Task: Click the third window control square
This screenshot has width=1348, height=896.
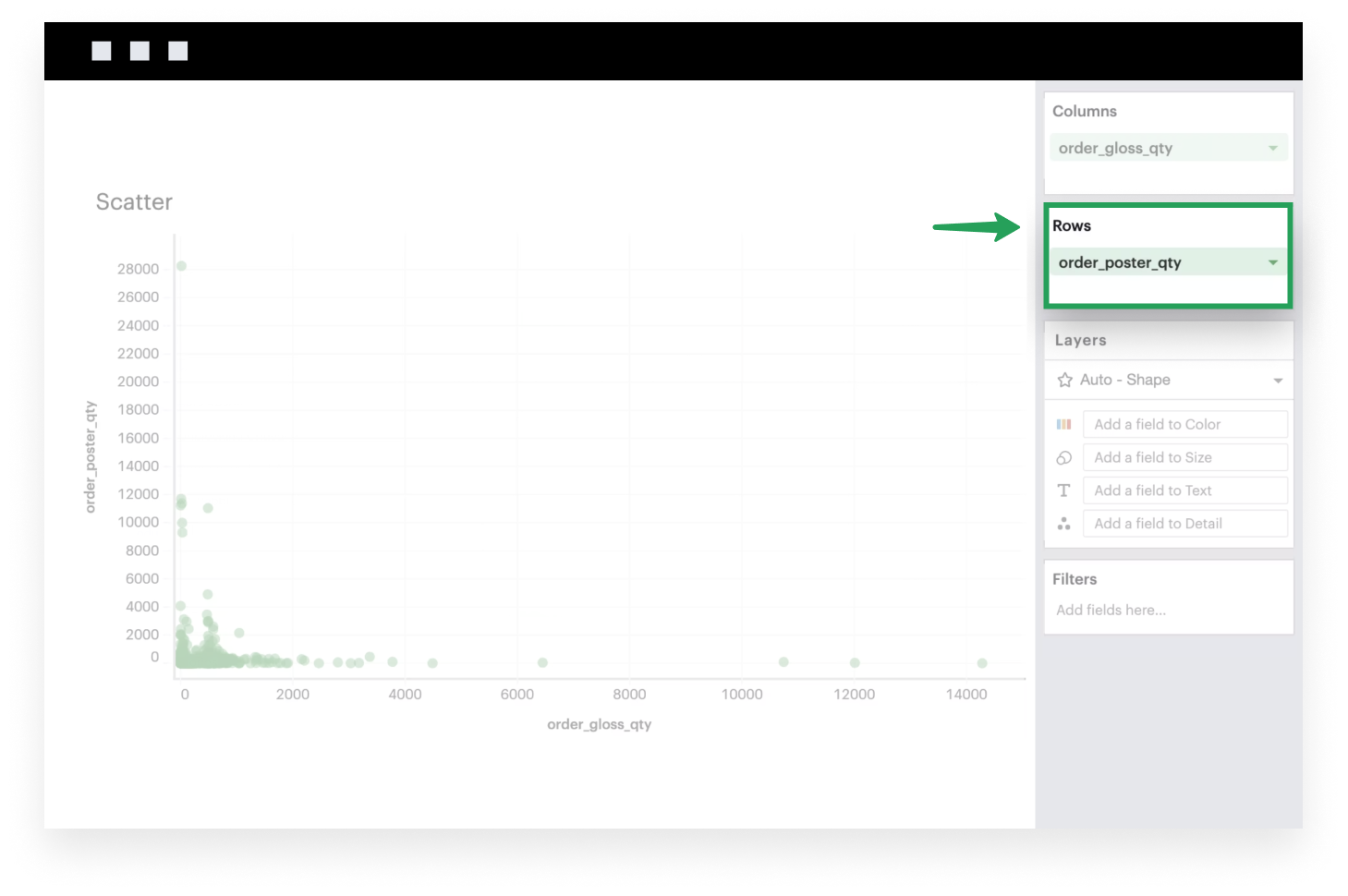Action: tap(177, 50)
